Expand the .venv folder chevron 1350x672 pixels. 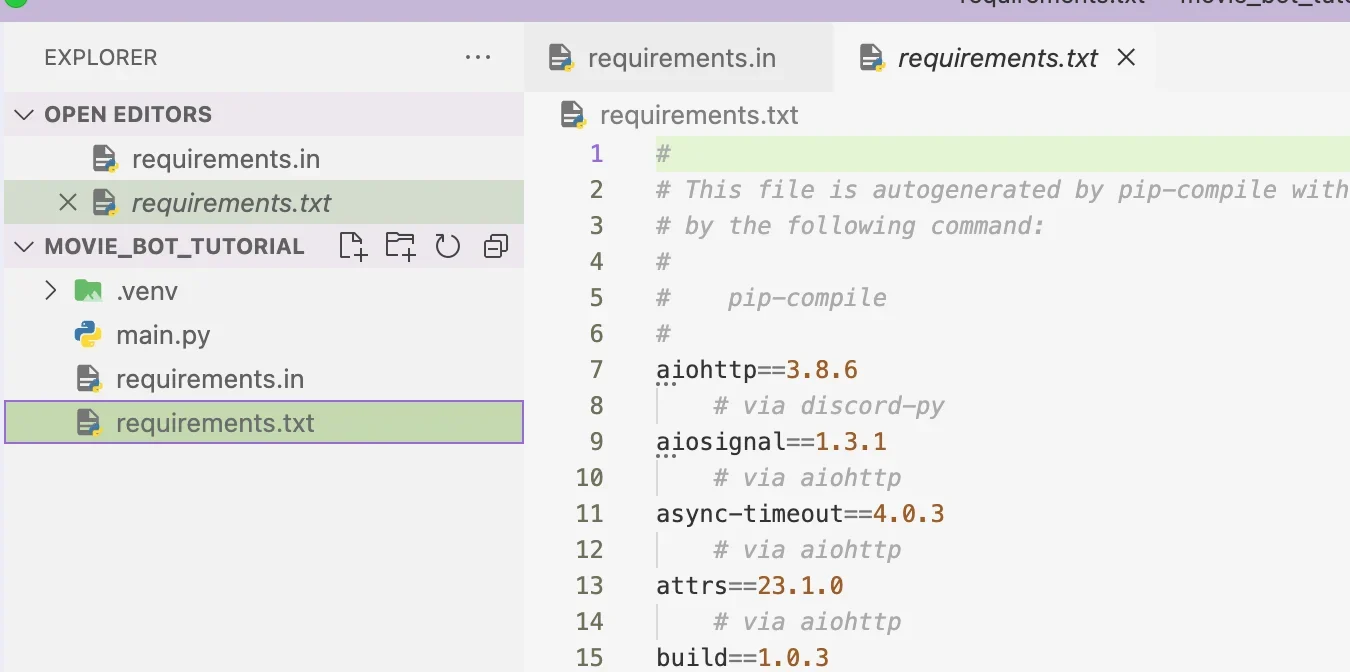(x=51, y=291)
